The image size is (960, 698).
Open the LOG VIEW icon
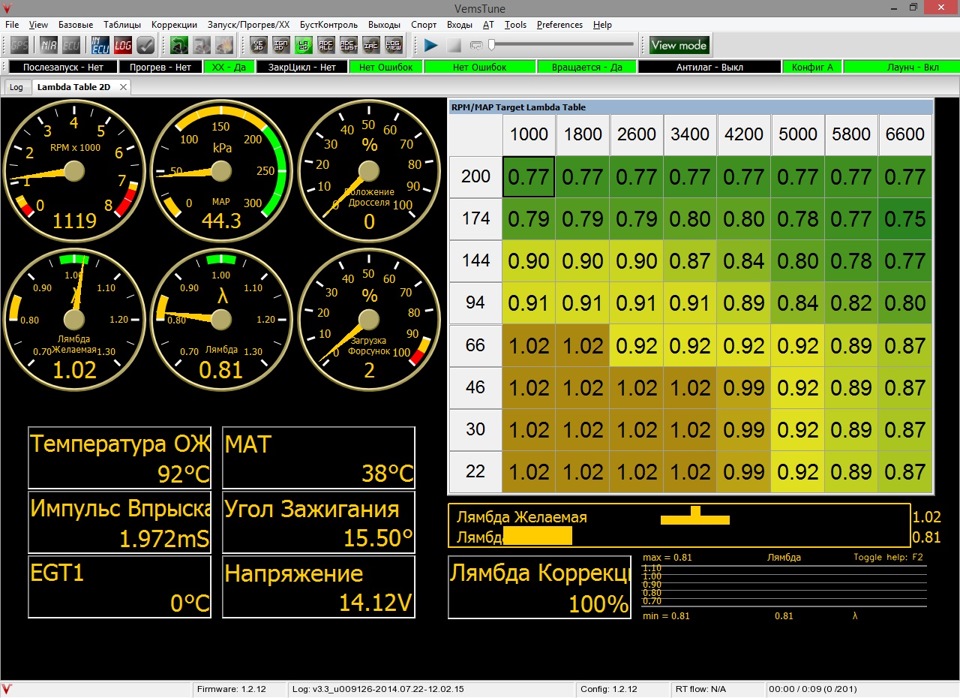pyautogui.click(x=394, y=45)
